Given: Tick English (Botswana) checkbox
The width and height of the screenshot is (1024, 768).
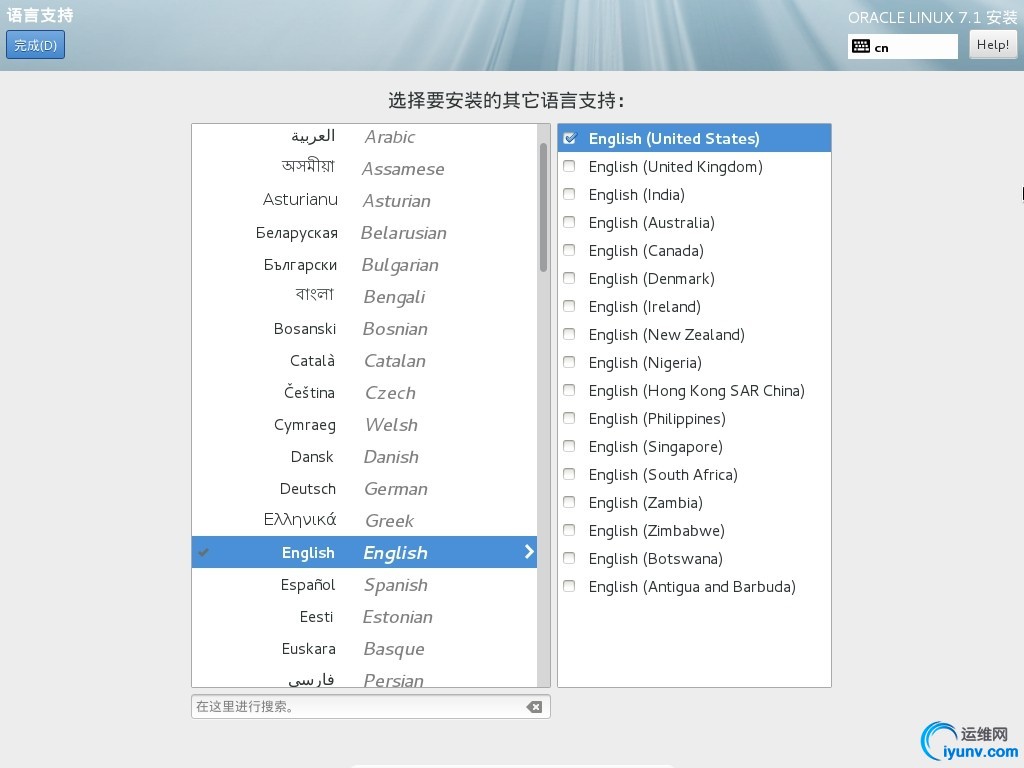Looking at the screenshot, I should pos(569,559).
